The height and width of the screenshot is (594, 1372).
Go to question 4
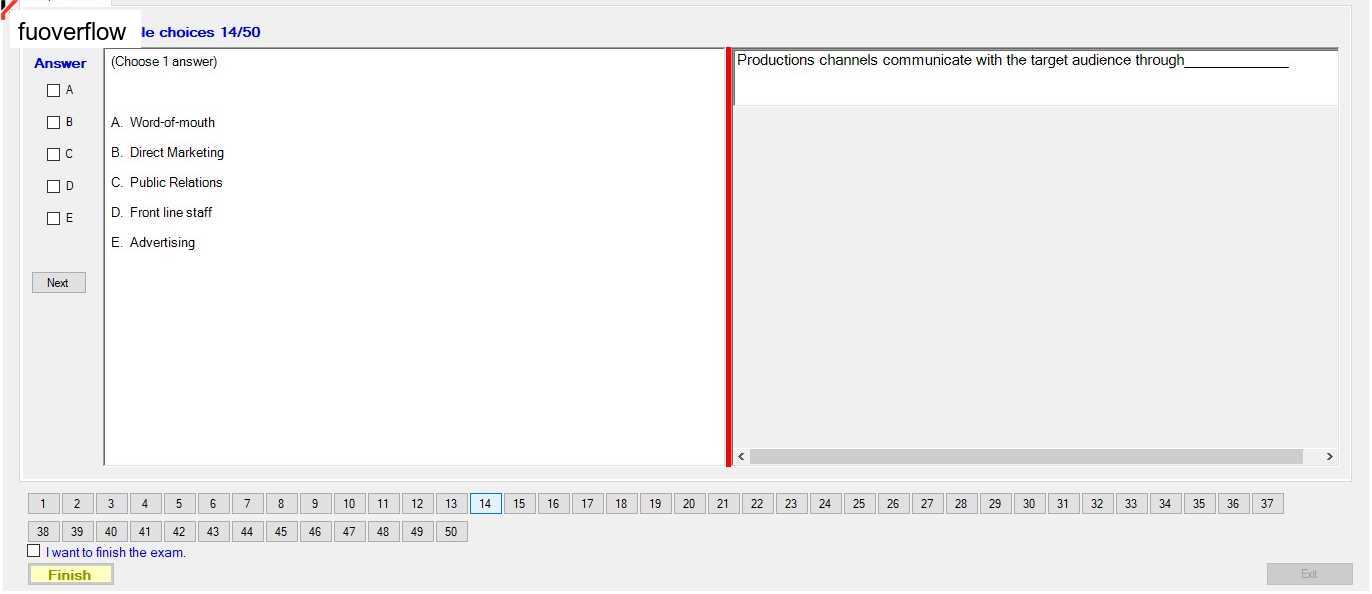click(x=145, y=504)
